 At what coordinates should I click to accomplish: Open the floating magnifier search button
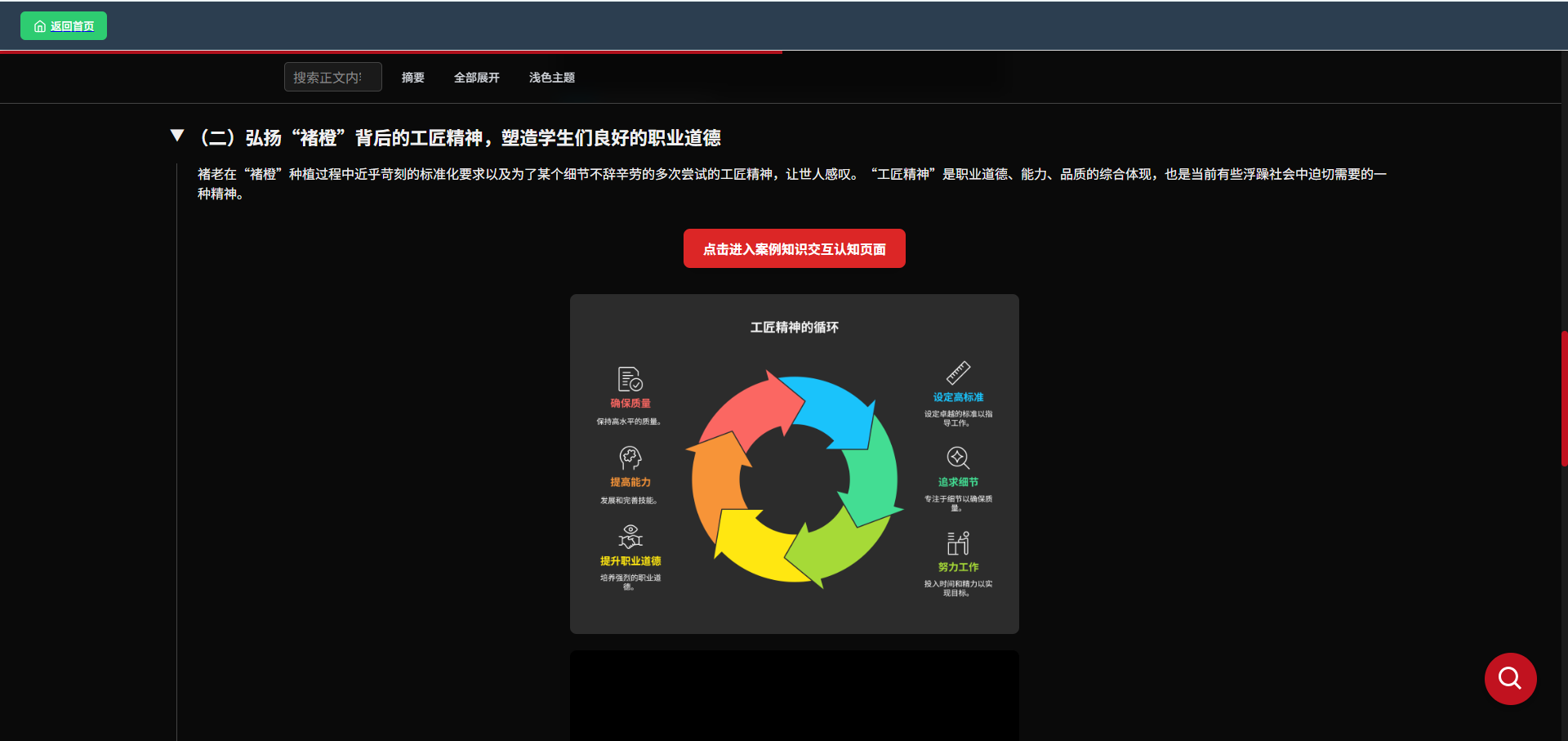click(x=1509, y=679)
